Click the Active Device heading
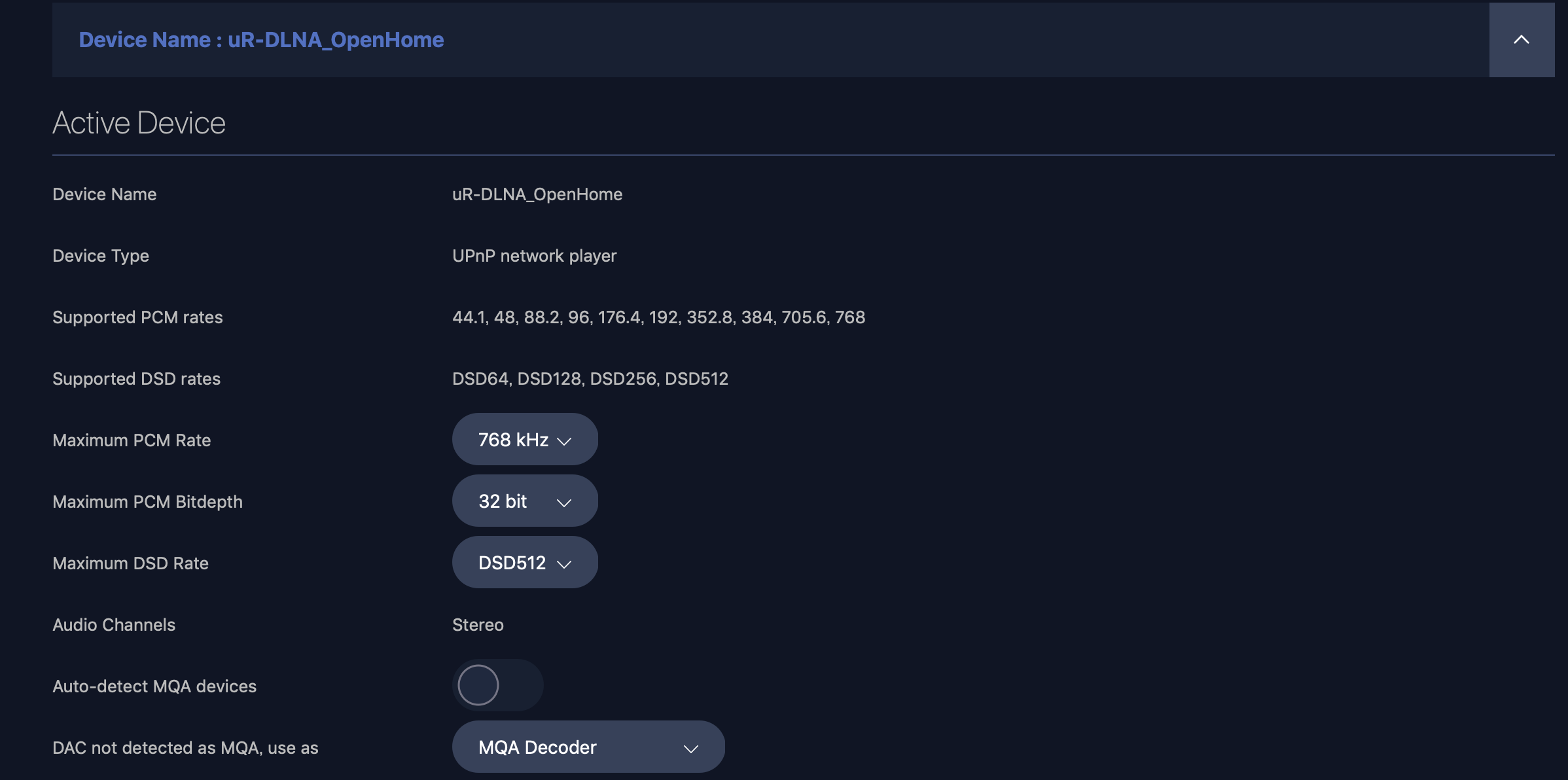 pyautogui.click(x=139, y=123)
